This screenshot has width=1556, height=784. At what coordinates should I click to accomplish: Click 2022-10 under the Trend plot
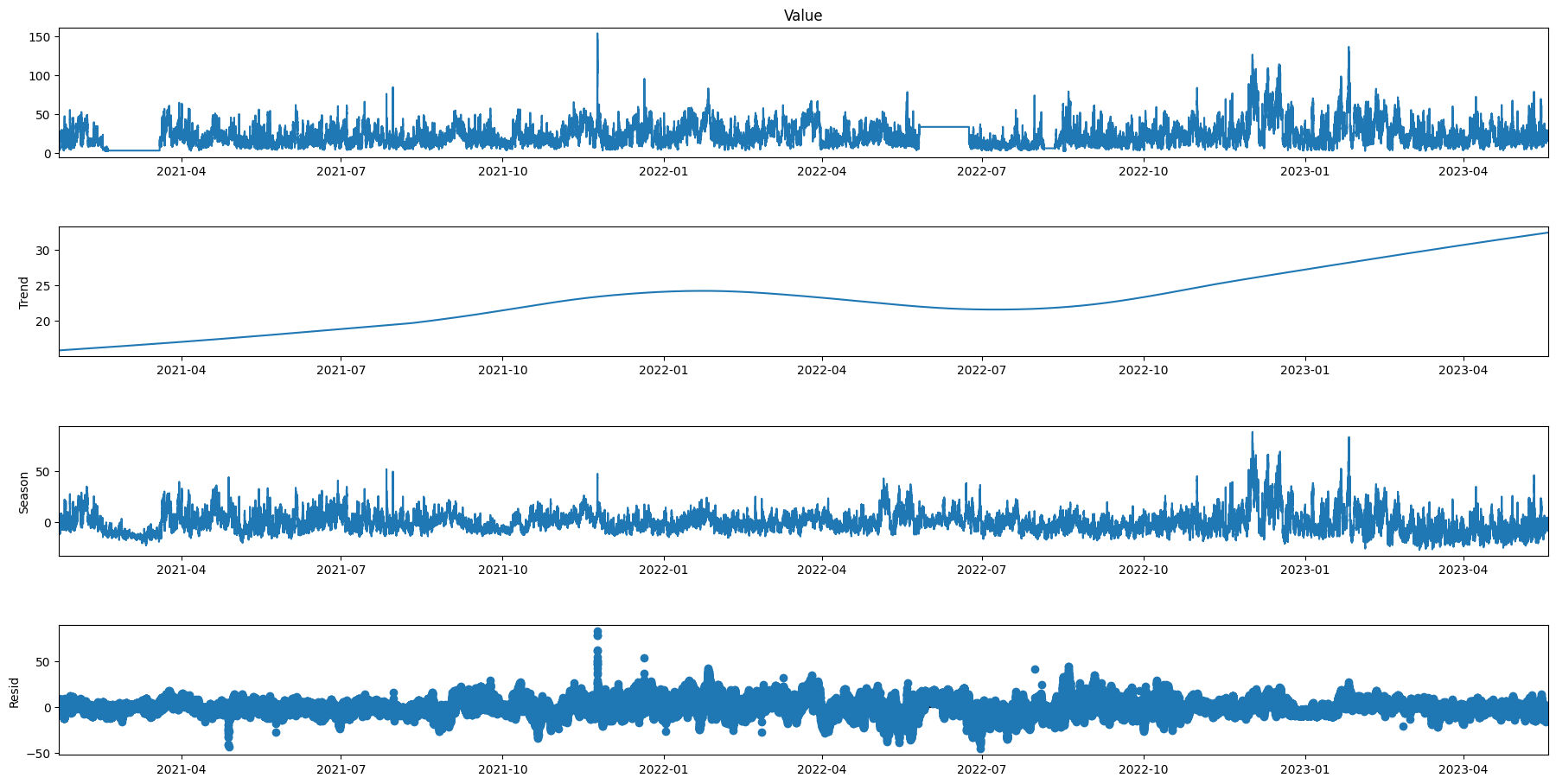click(x=1144, y=370)
